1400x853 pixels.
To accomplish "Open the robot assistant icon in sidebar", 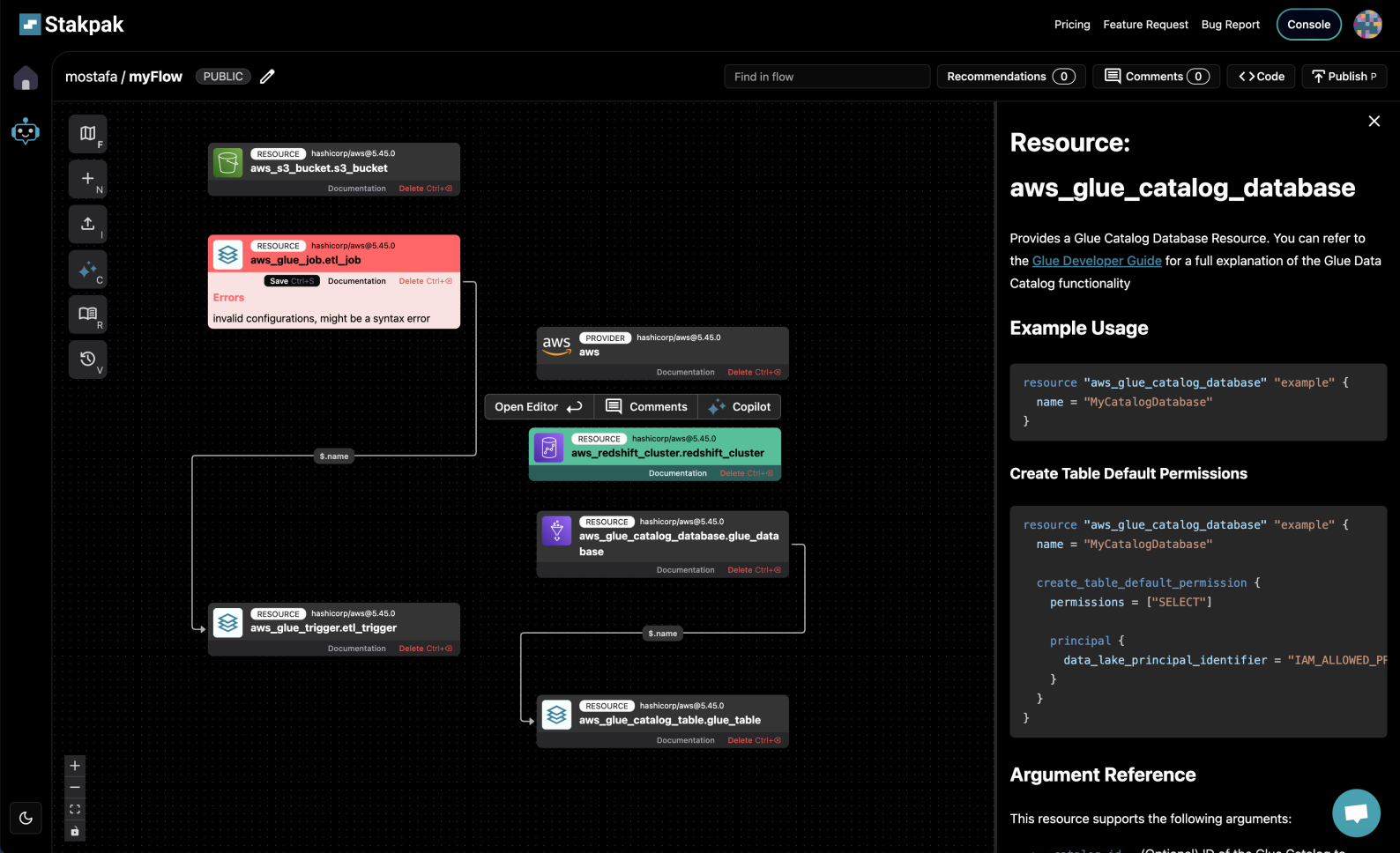I will click(26, 131).
